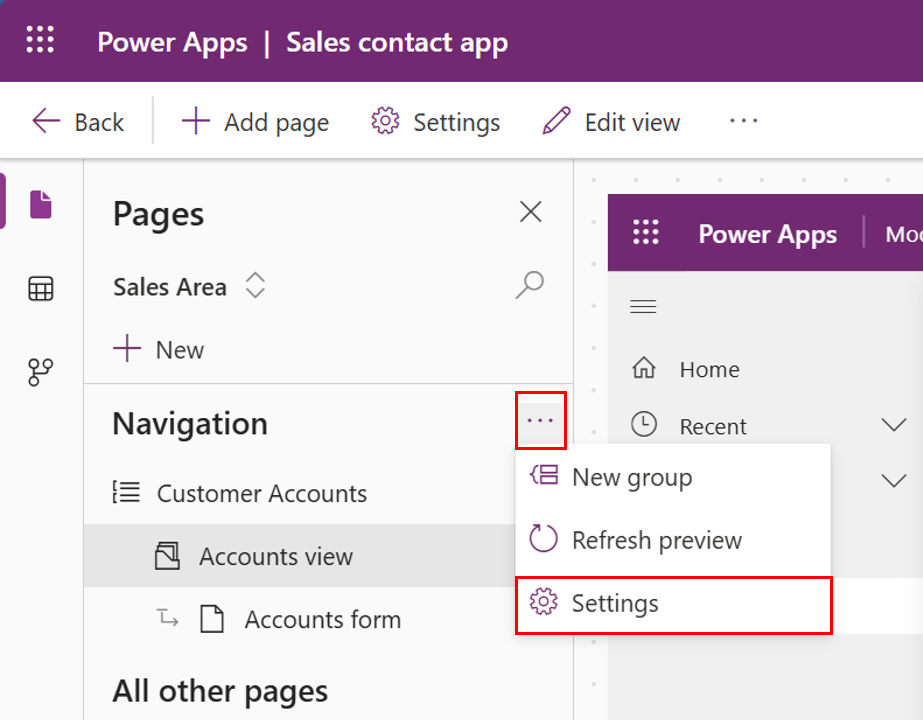Click the Recent clock icon in the preview
Viewport: 923px width, 720px height.
[645, 425]
